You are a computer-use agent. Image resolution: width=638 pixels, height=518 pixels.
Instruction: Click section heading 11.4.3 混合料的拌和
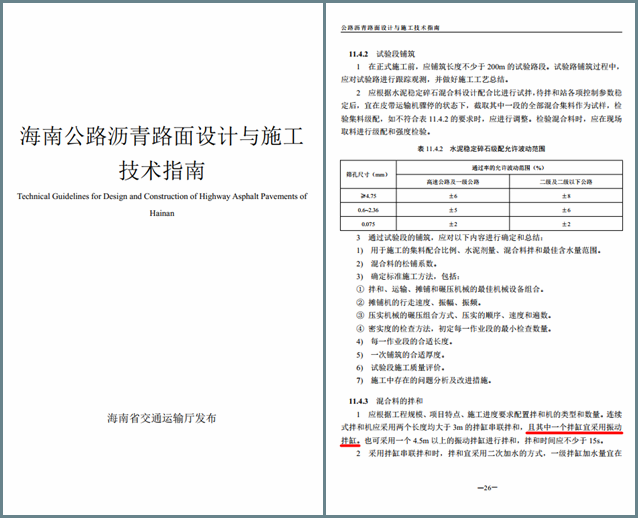pyautogui.click(x=390, y=399)
